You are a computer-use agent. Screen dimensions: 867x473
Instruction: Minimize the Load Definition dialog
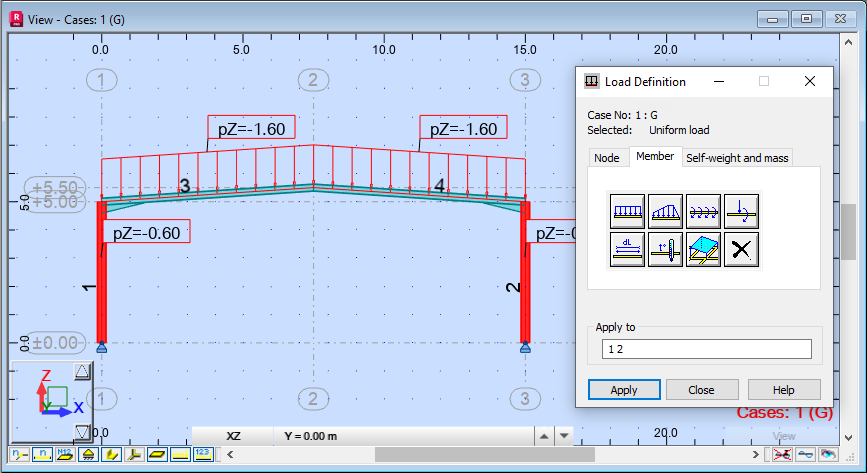pos(719,81)
